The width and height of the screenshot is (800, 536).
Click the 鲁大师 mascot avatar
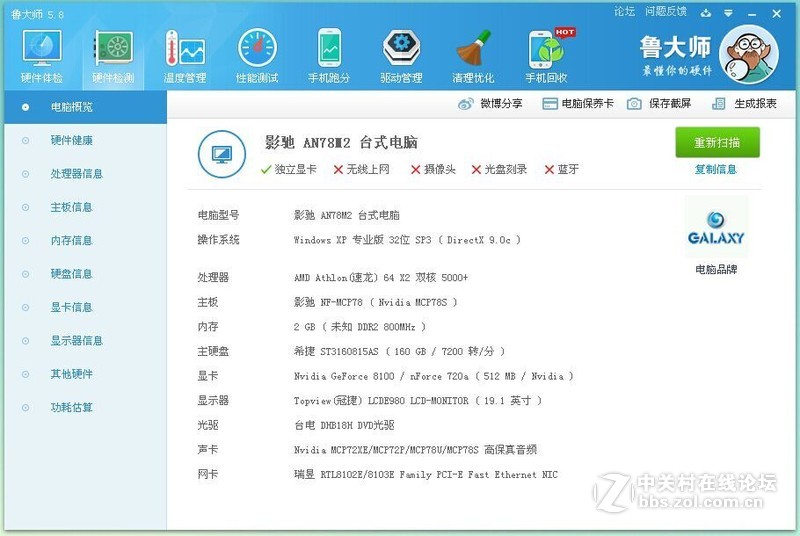tap(748, 54)
